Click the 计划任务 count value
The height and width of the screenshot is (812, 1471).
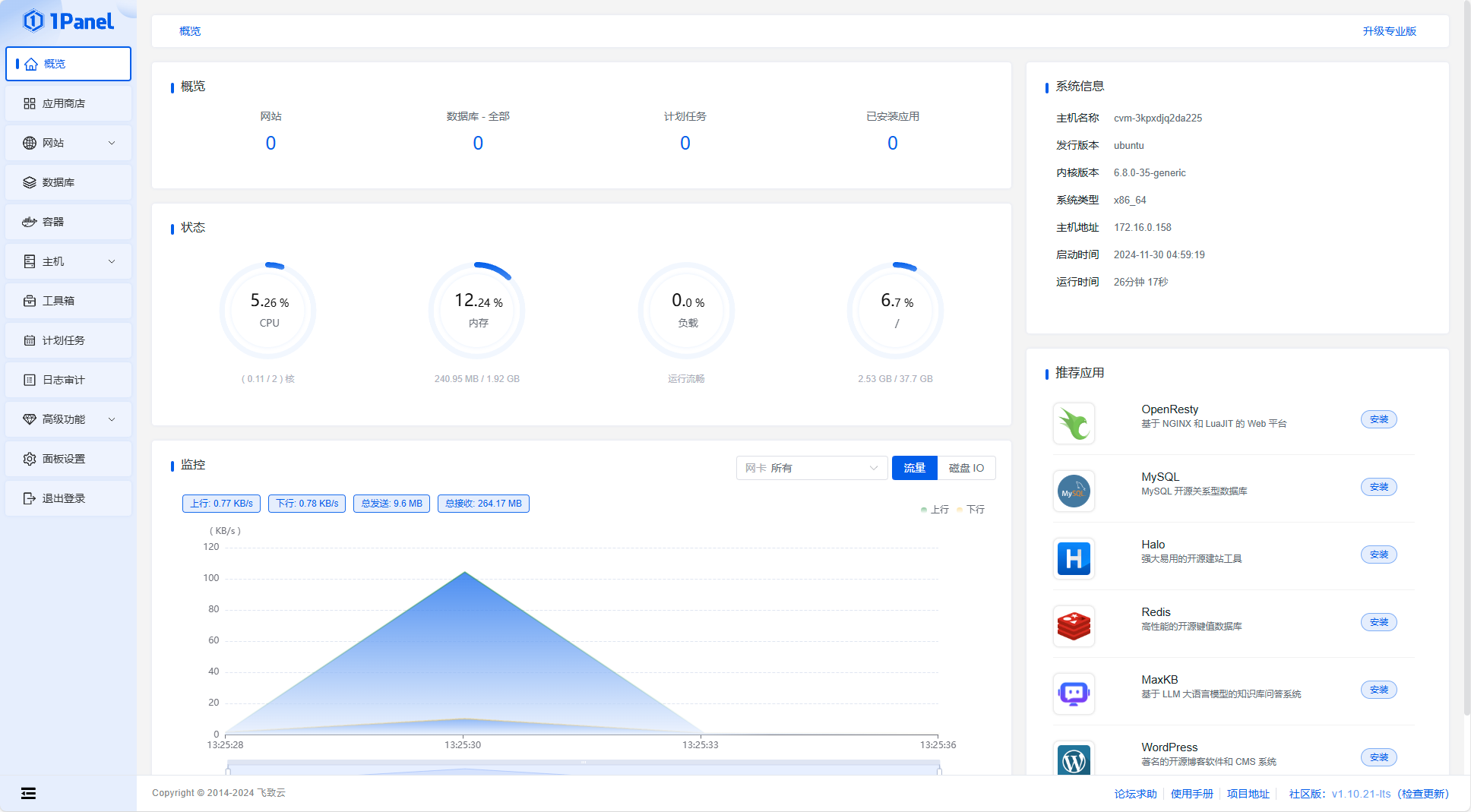coord(685,143)
